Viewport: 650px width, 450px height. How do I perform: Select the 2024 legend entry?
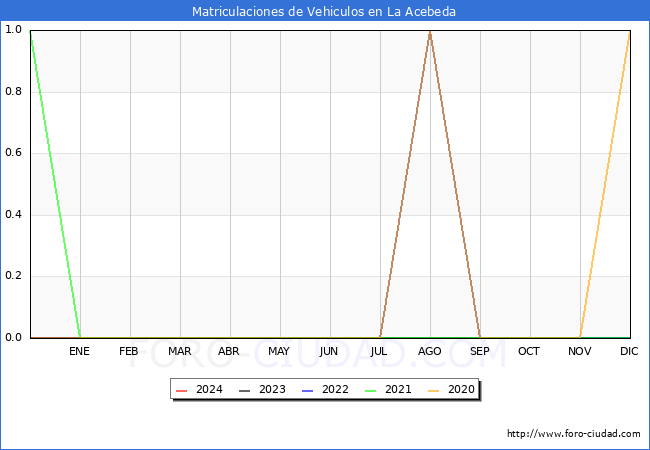coord(199,390)
